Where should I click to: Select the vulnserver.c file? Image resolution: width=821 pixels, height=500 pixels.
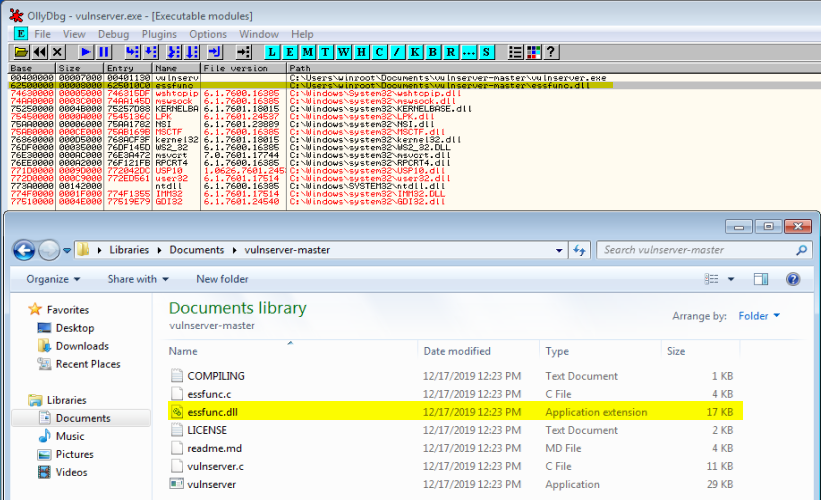[454, 466]
